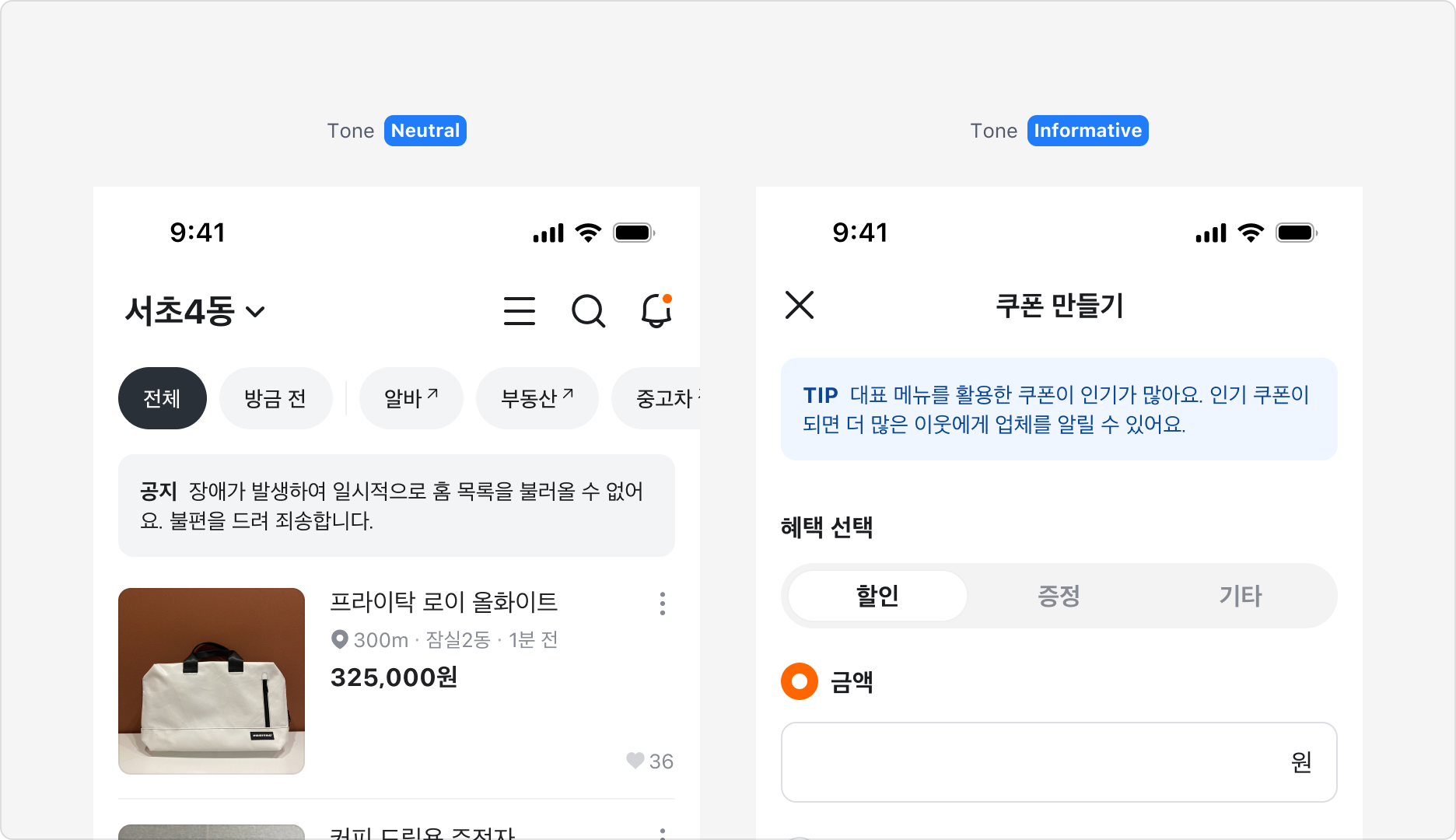Tap the search icon
This screenshot has width=1456, height=840.
click(x=589, y=310)
